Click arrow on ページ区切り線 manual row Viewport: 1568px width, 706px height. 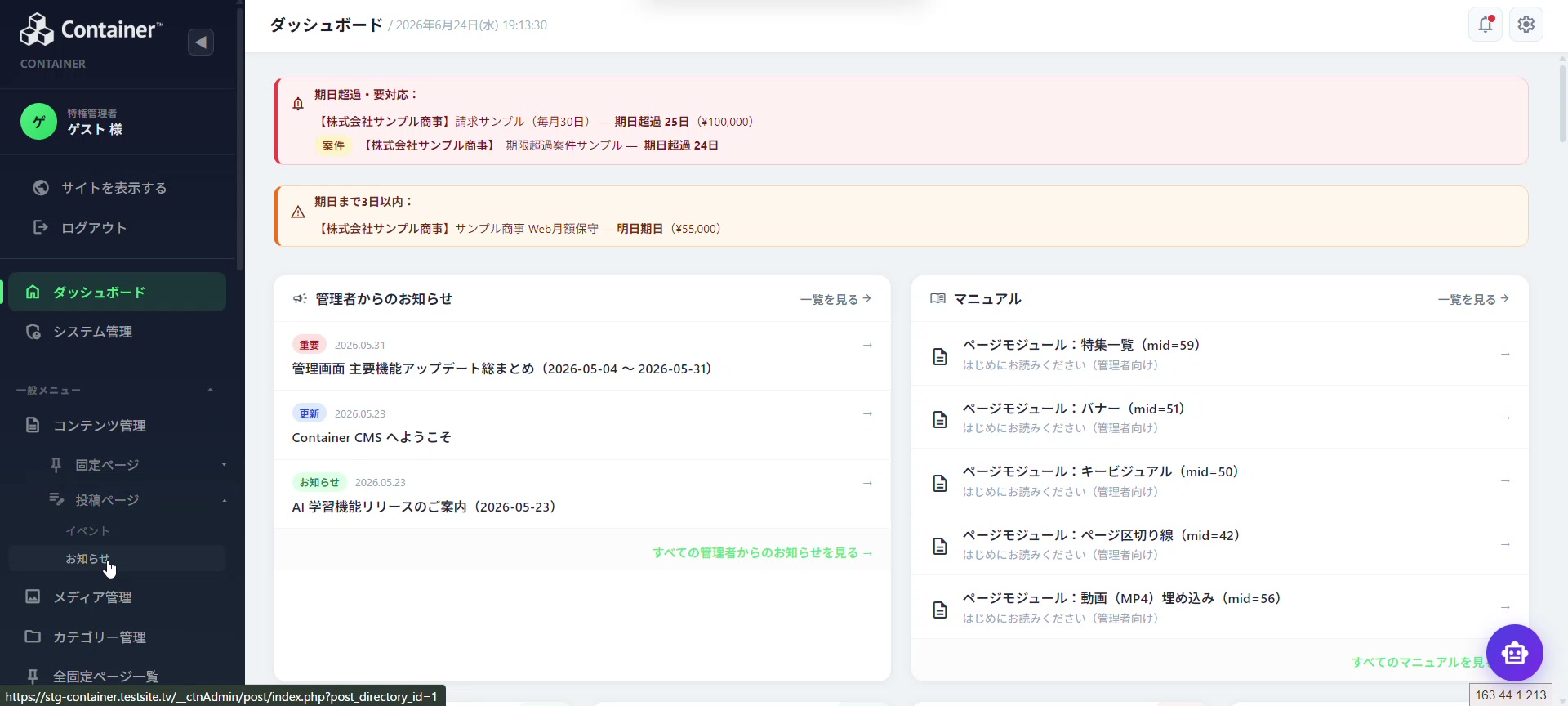click(1505, 544)
